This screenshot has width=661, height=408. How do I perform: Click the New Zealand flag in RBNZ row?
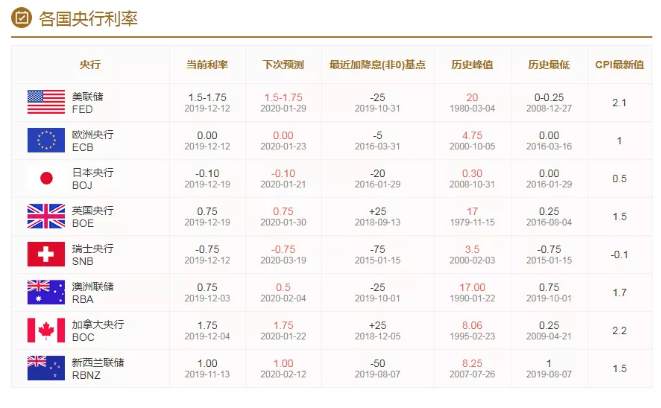(46, 368)
